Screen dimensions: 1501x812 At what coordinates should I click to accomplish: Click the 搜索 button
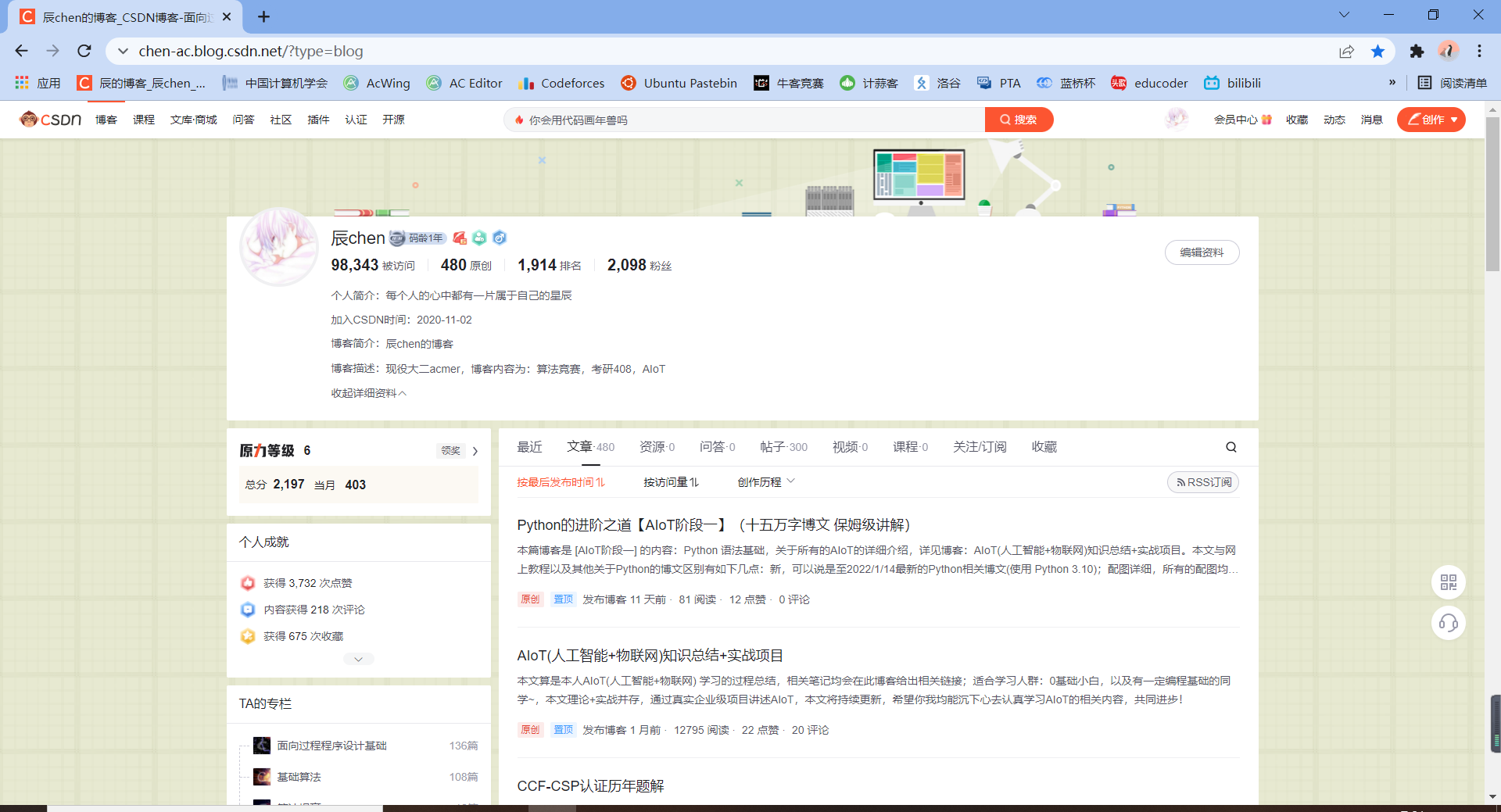point(1019,120)
